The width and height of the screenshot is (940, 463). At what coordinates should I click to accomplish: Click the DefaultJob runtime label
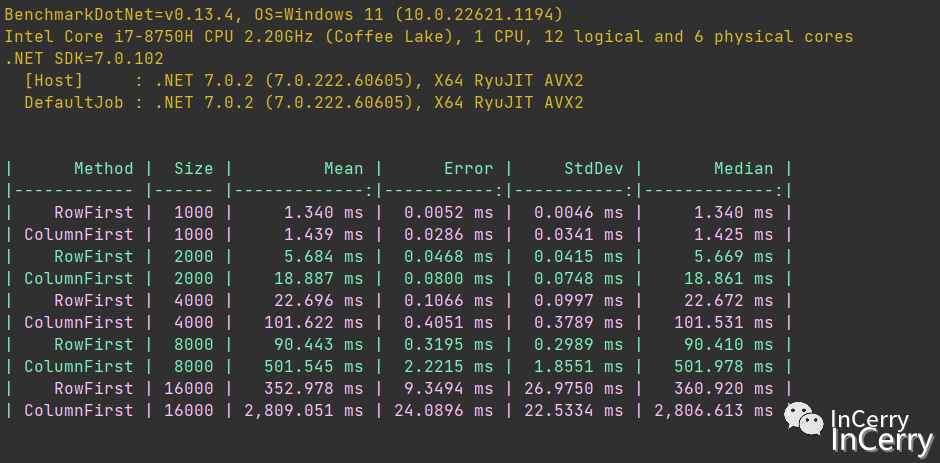(74, 103)
